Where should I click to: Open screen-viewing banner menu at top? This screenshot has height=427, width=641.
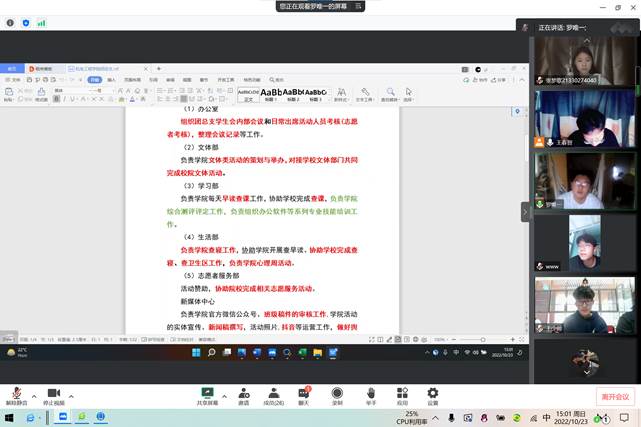[358, 6]
